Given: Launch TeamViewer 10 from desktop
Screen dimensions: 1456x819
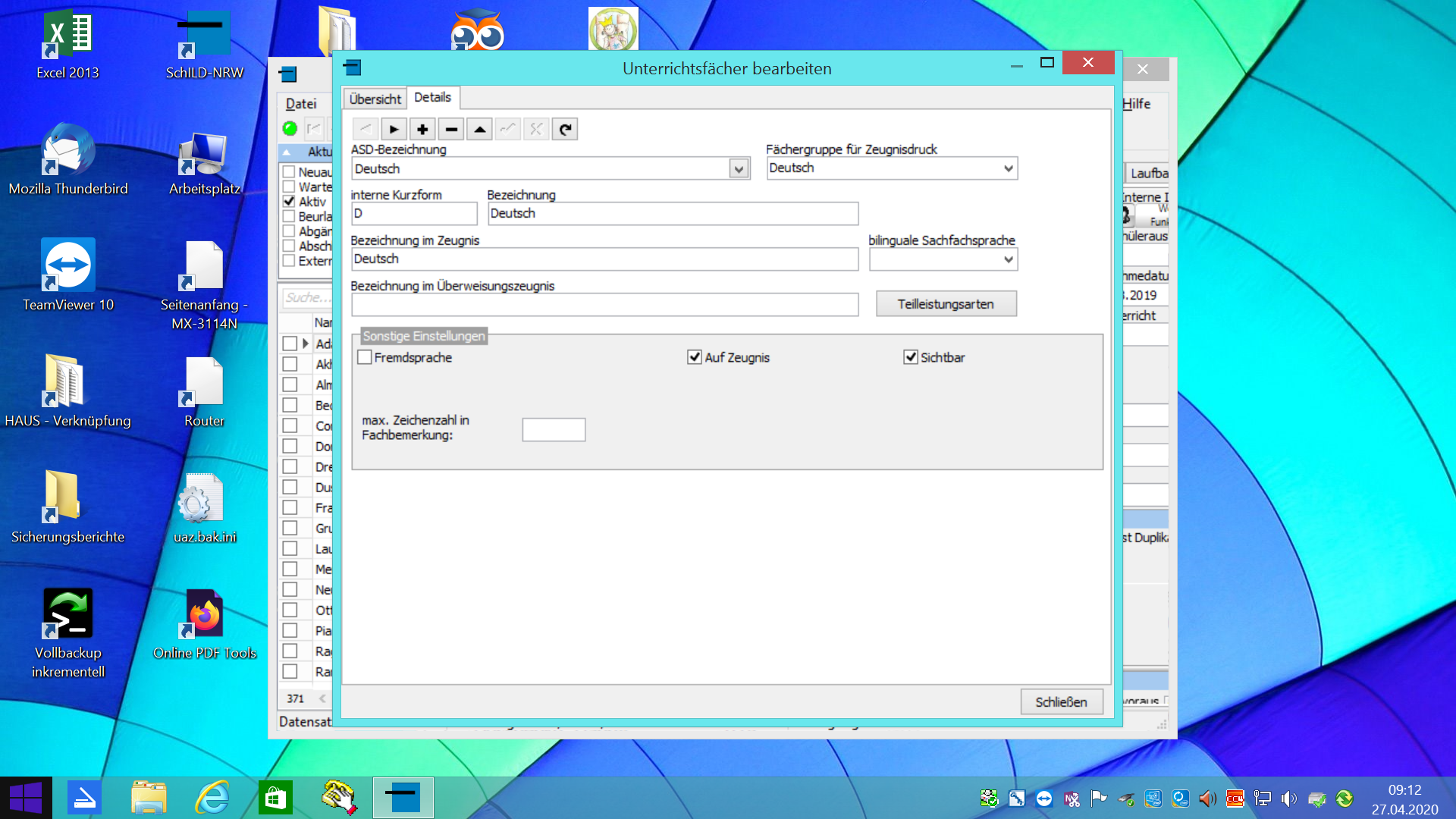Looking at the screenshot, I should tap(67, 275).
